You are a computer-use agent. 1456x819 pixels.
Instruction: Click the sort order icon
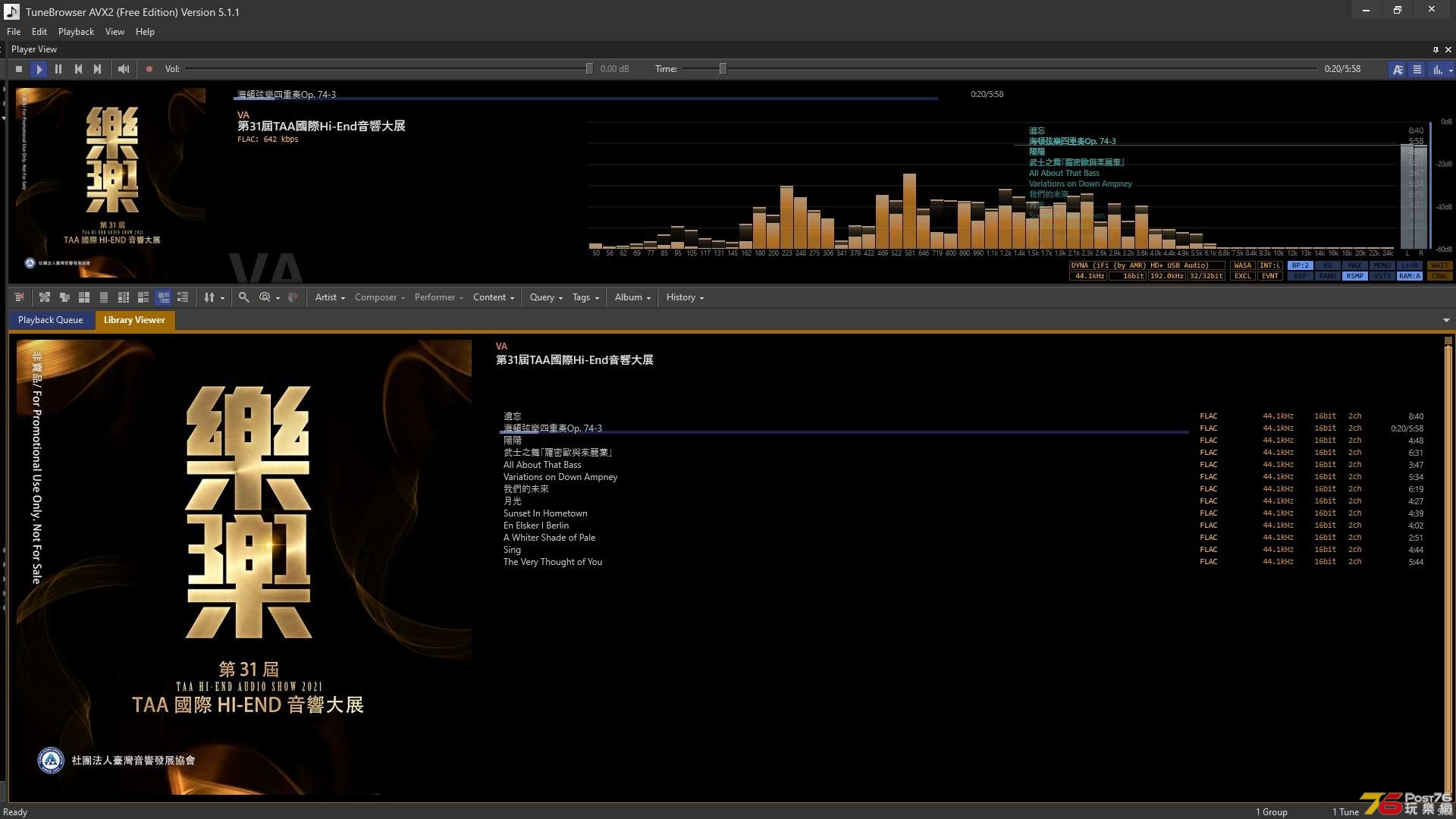click(x=209, y=297)
